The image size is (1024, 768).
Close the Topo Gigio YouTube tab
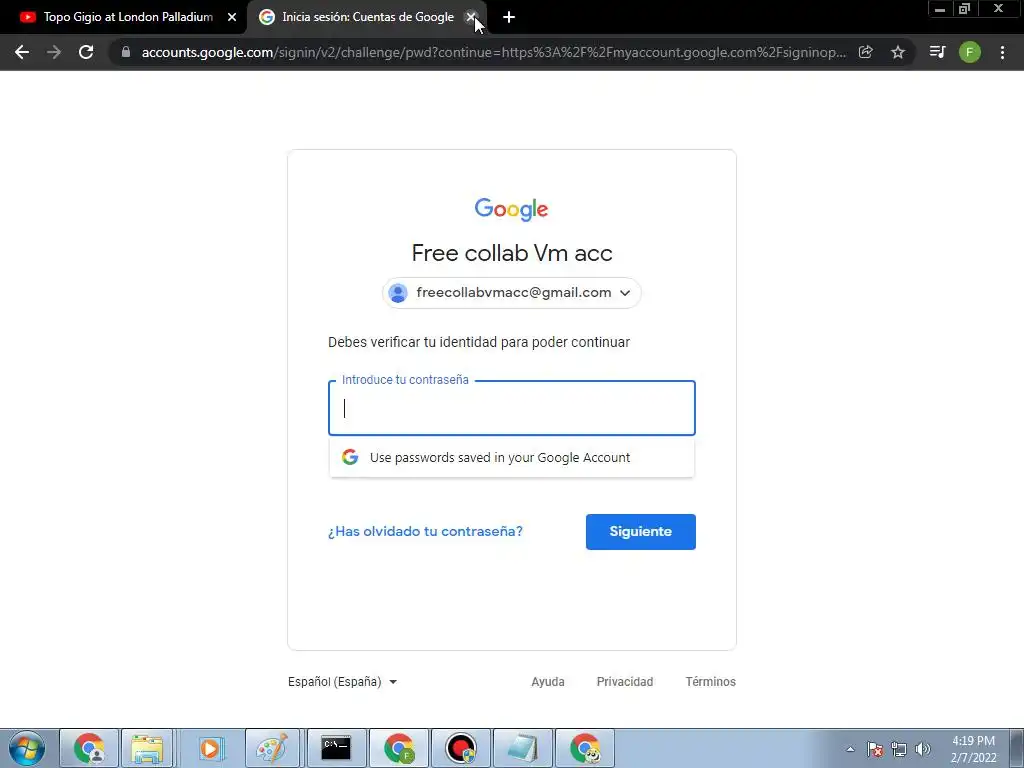pos(232,17)
